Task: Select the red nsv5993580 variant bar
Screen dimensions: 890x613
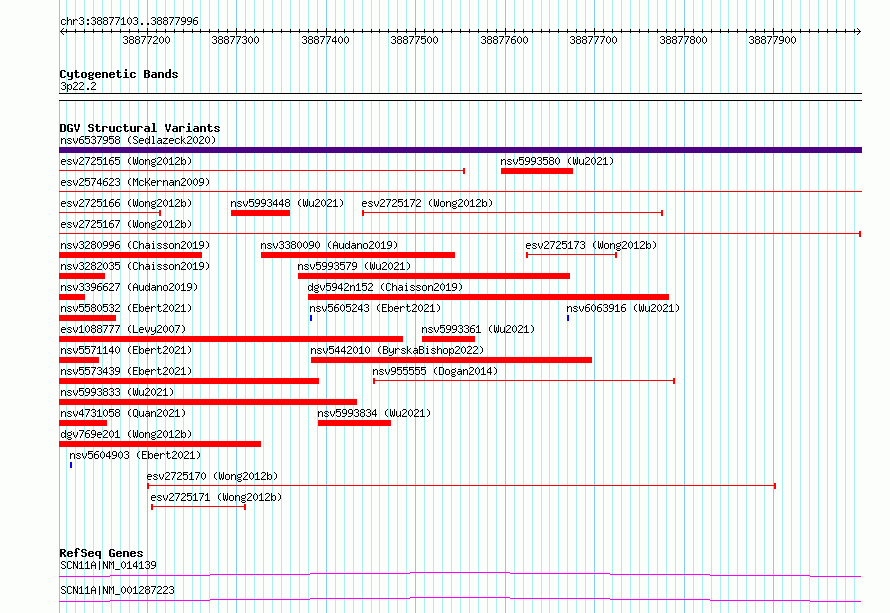Action: point(537,171)
